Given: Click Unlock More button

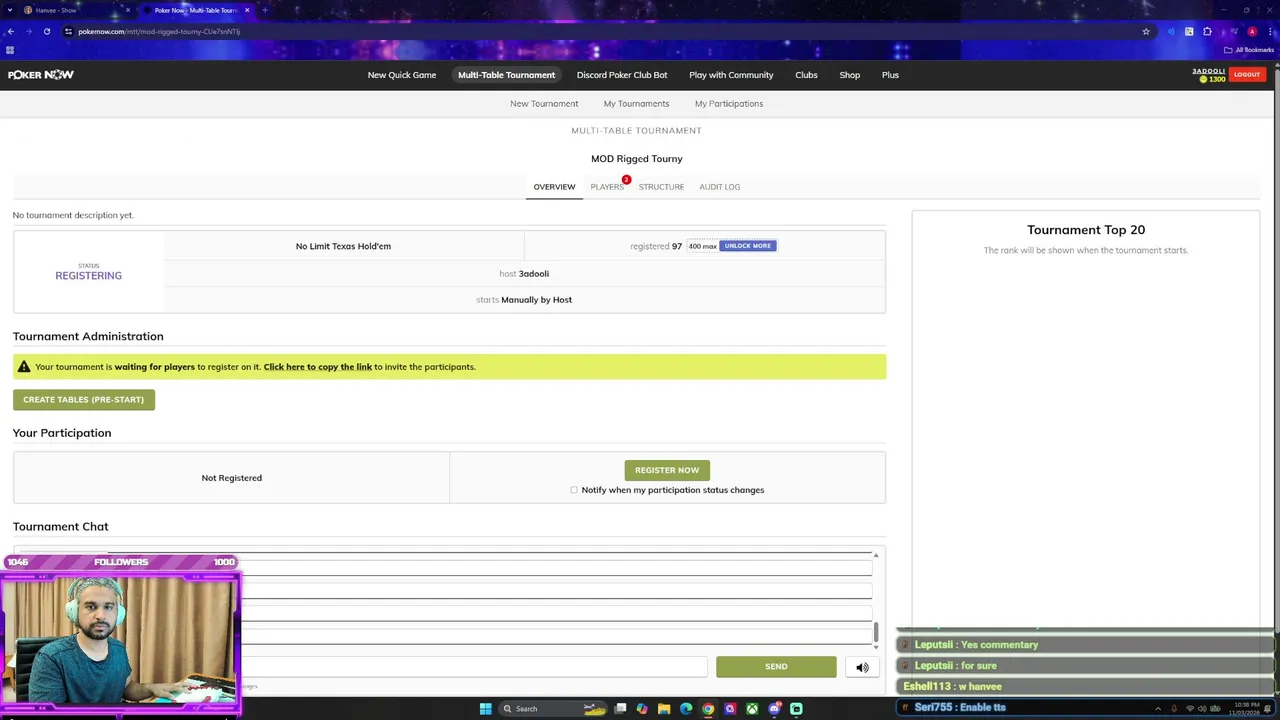Looking at the screenshot, I should pos(748,246).
